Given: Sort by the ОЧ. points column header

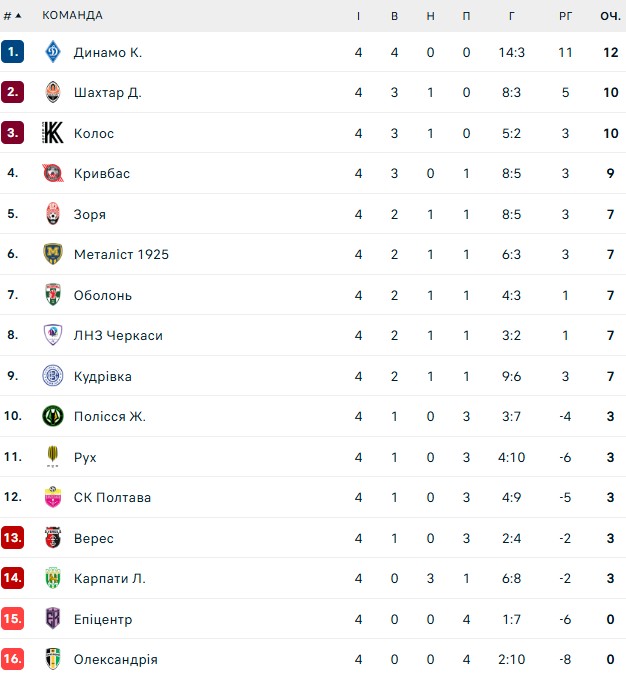Looking at the screenshot, I should click(x=610, y=15).
